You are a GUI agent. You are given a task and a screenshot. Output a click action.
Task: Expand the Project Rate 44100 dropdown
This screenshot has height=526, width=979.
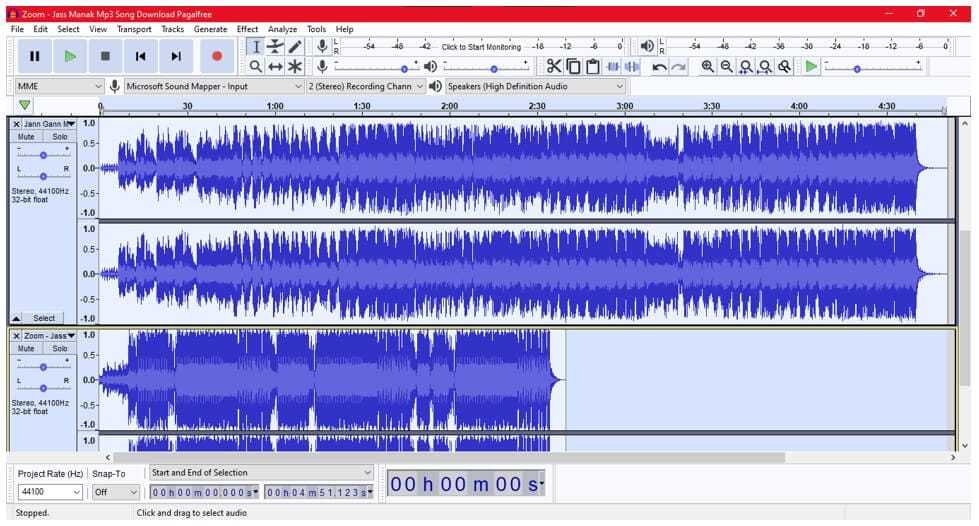50,492
